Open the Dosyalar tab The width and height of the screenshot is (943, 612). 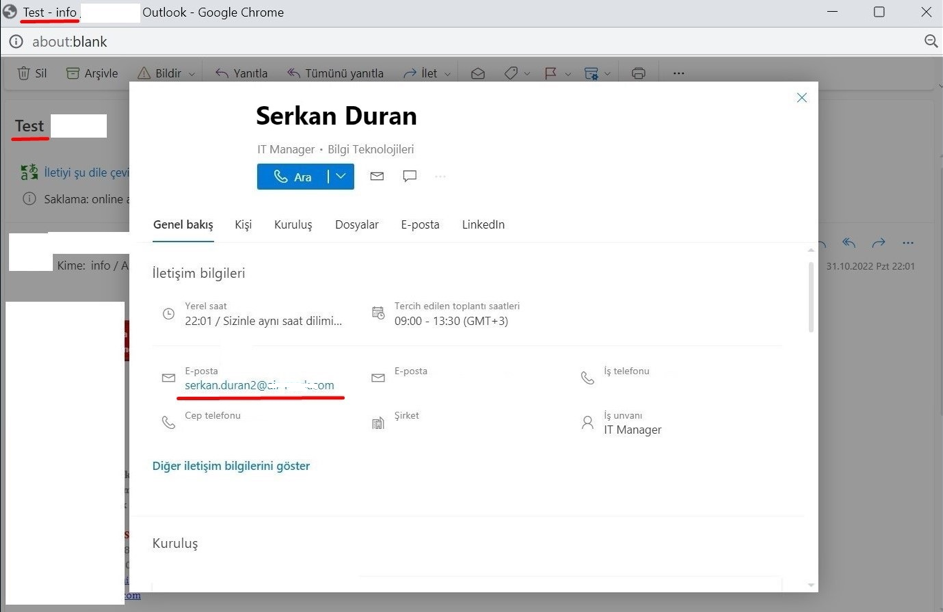[357, 225]
